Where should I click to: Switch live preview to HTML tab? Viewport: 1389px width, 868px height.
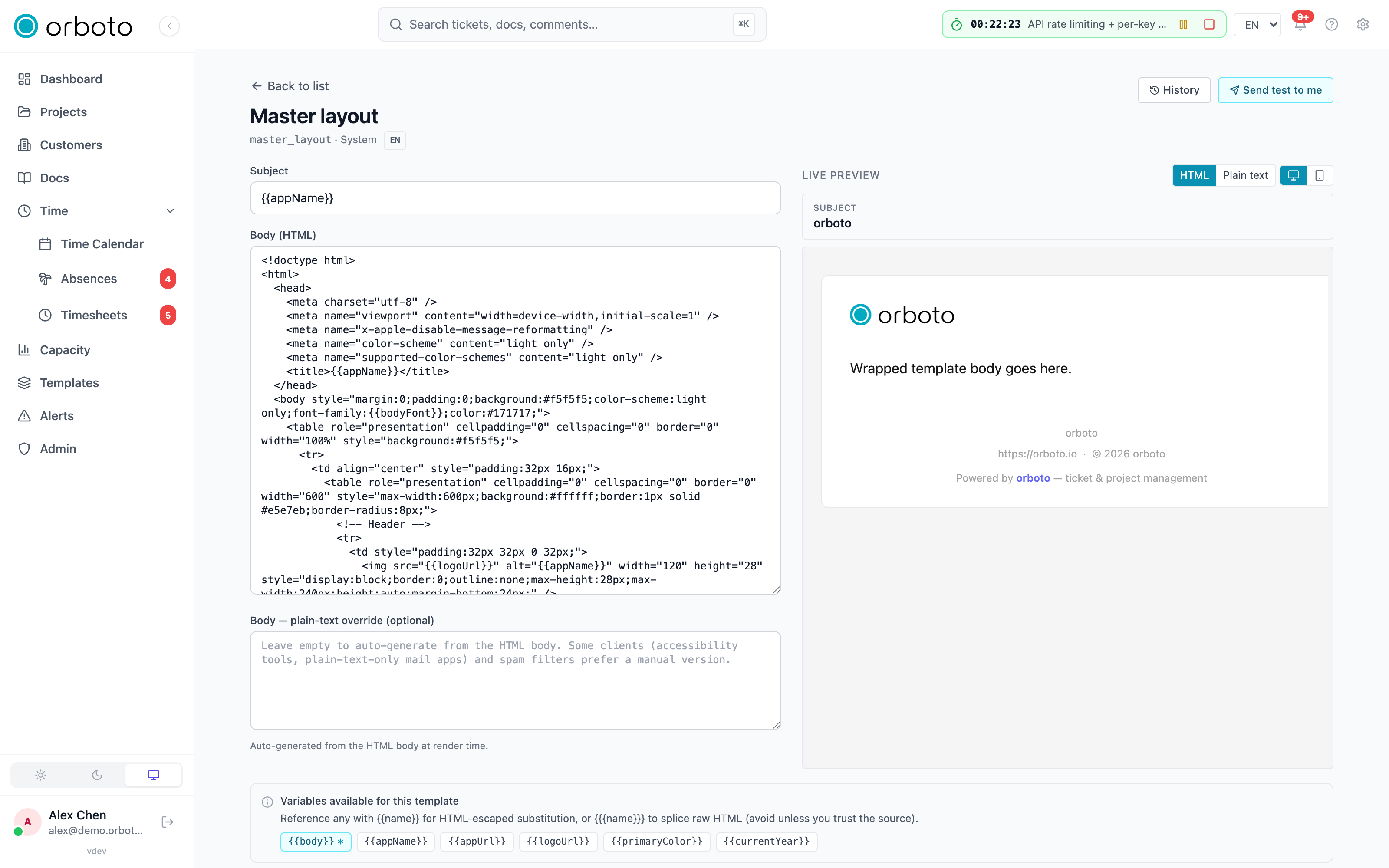click(1194, 175)
